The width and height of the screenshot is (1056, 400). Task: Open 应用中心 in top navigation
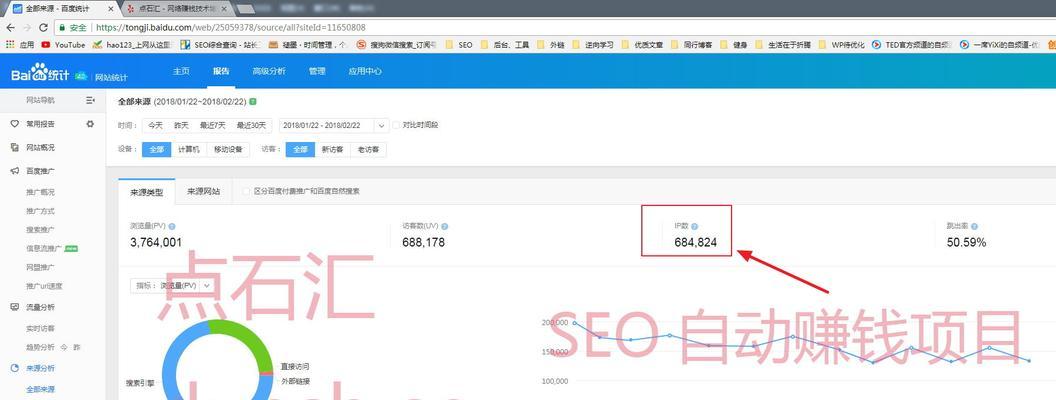point(365,71)
